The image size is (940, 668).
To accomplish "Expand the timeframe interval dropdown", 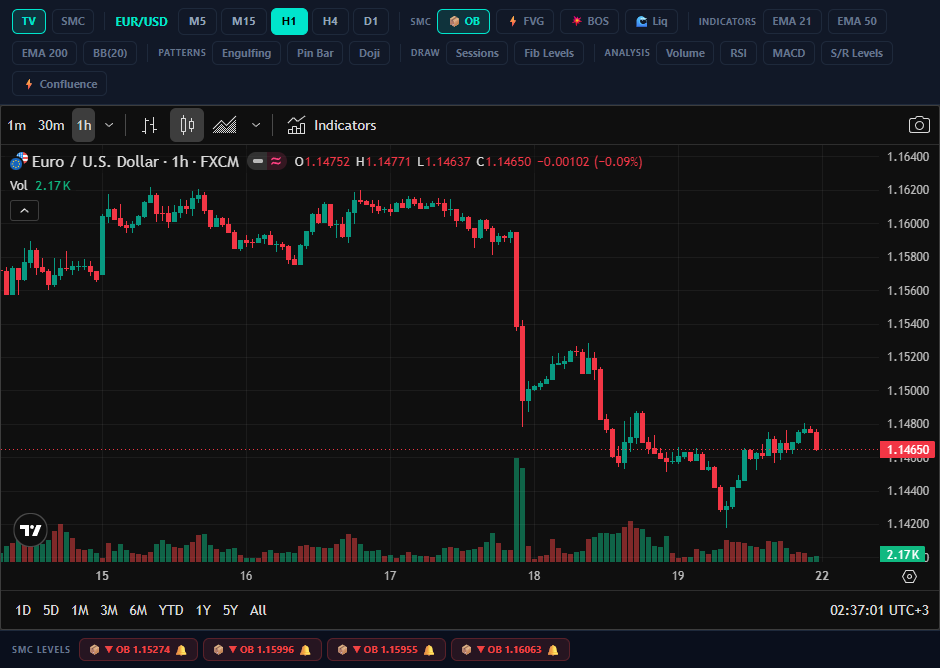I will point(109,125).
